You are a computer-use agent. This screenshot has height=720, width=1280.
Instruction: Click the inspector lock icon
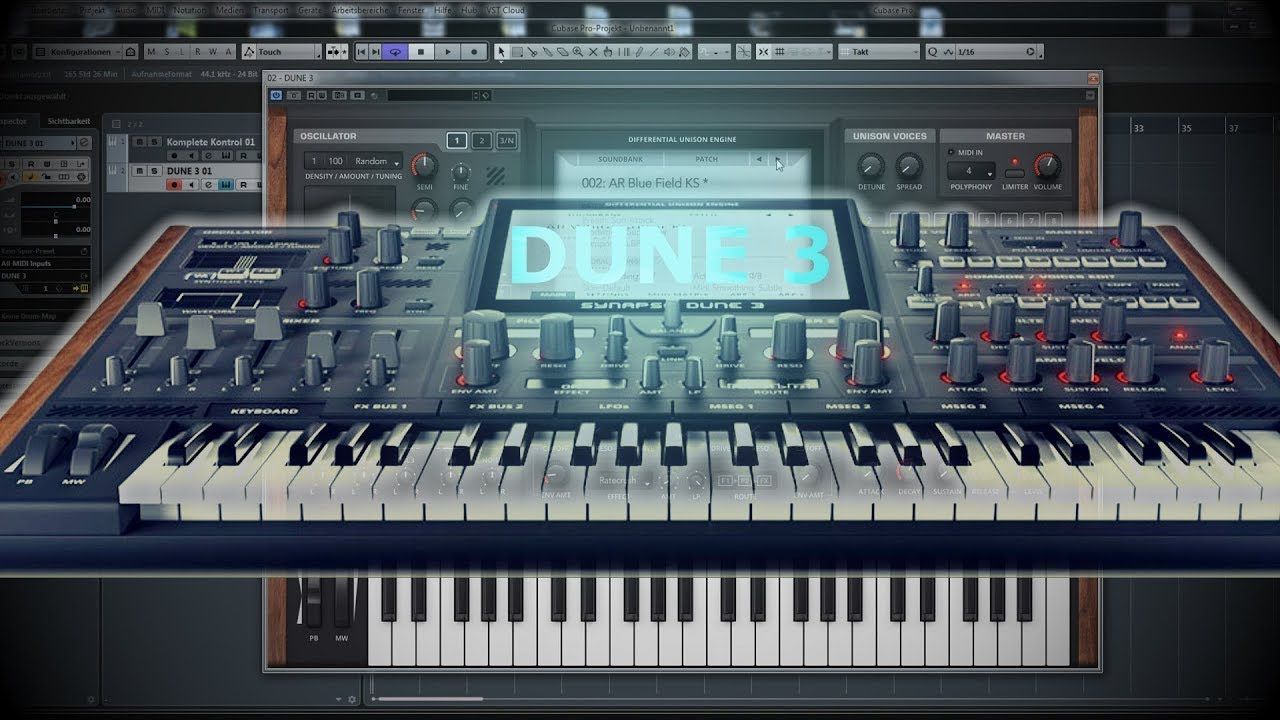[46, 177]
